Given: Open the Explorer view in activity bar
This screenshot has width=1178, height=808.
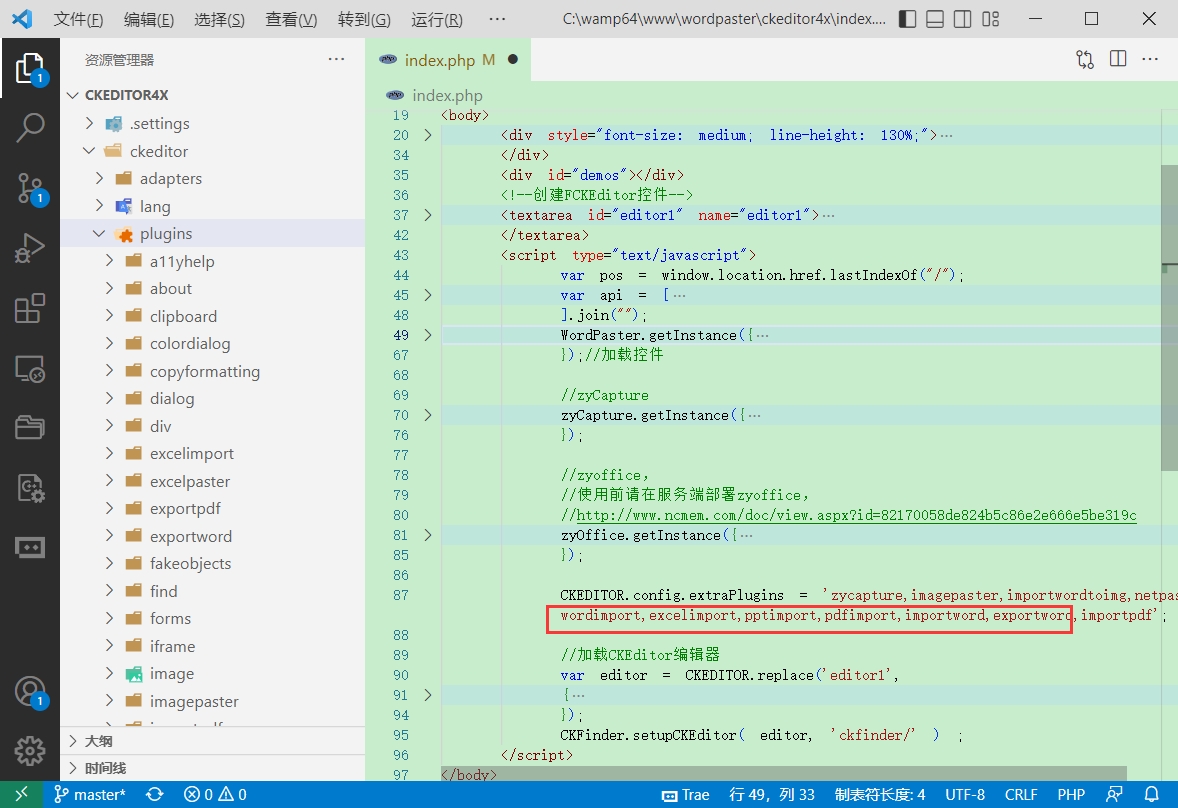Looking at the screenshot, I should [30, 69].
